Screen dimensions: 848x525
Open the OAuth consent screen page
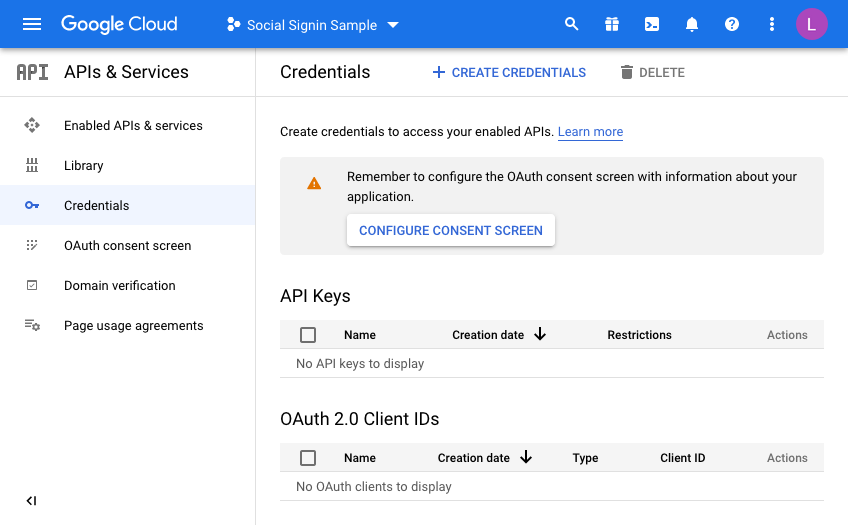click(127, 246)
